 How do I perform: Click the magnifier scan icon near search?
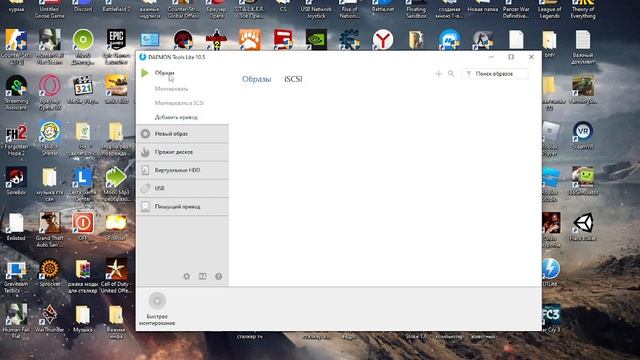451,74
